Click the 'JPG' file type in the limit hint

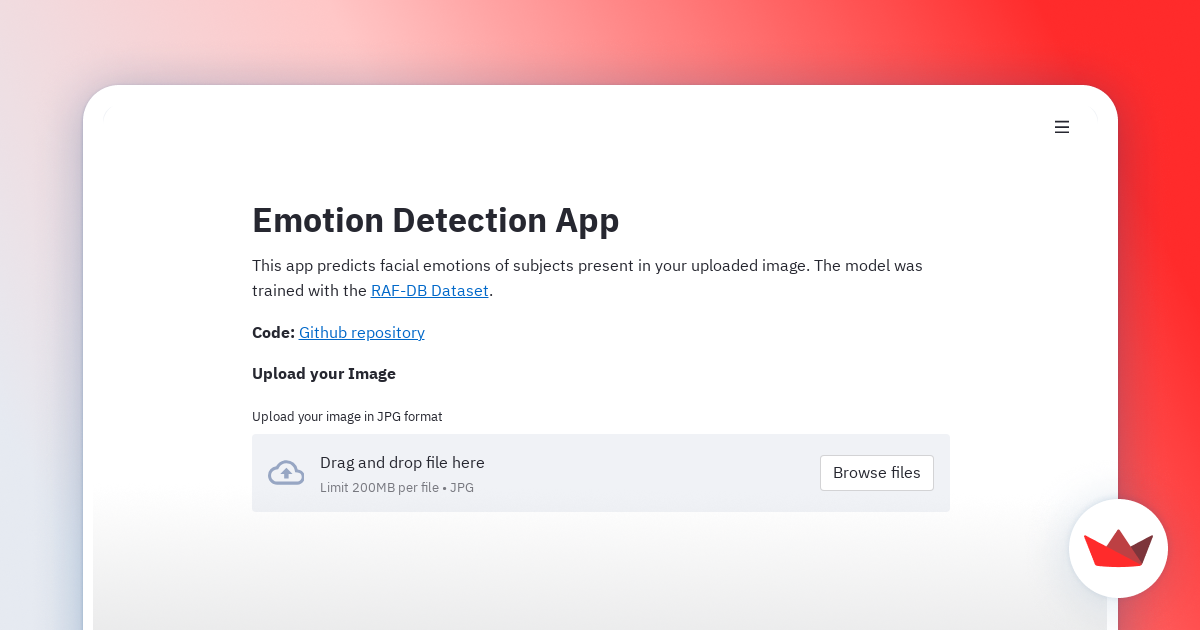tap(462, 488)
